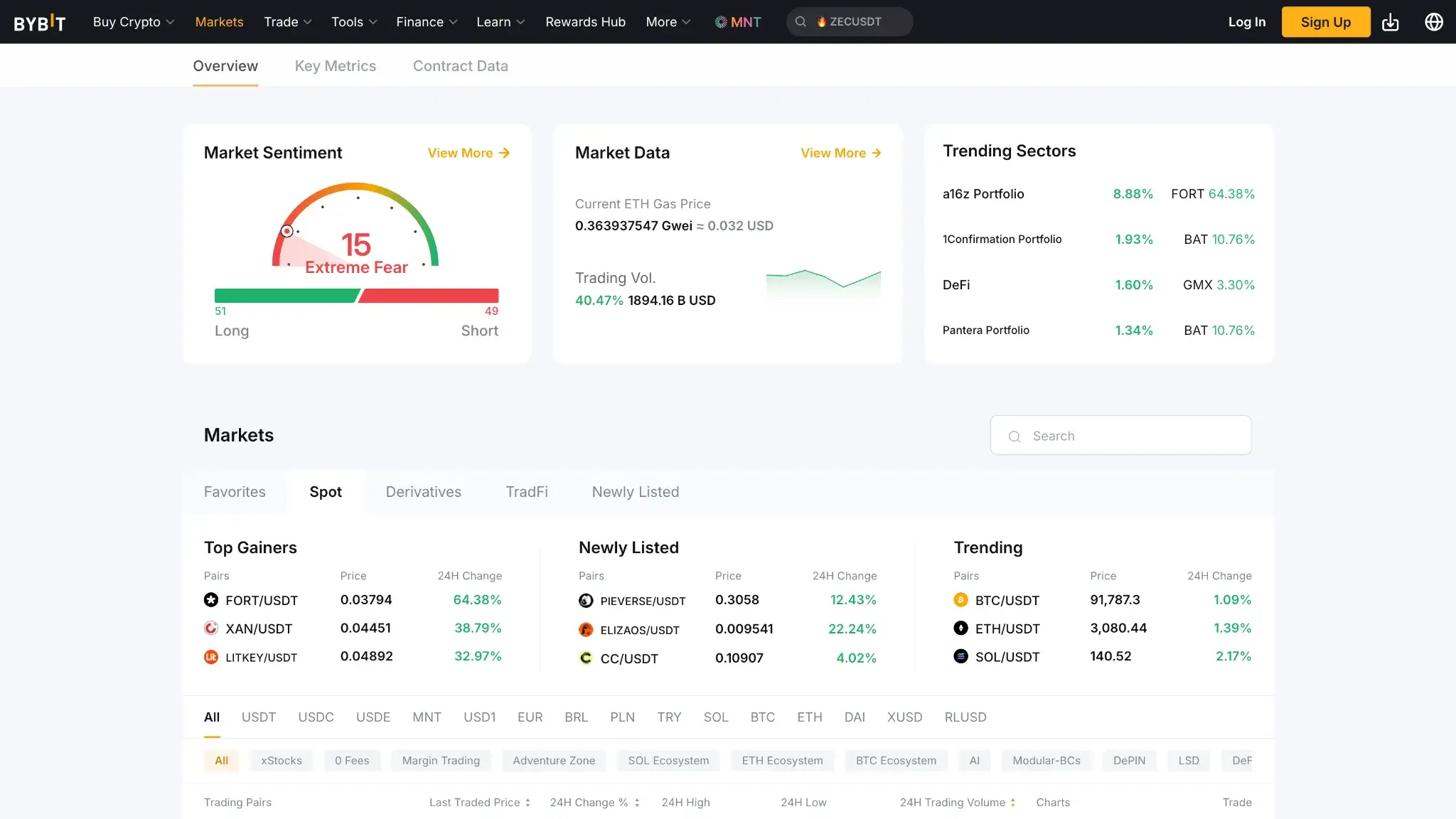Toggle the 0 Fees market filter
The height and width of the screenshot is (819, 1456).
click(x=352, y=761)
